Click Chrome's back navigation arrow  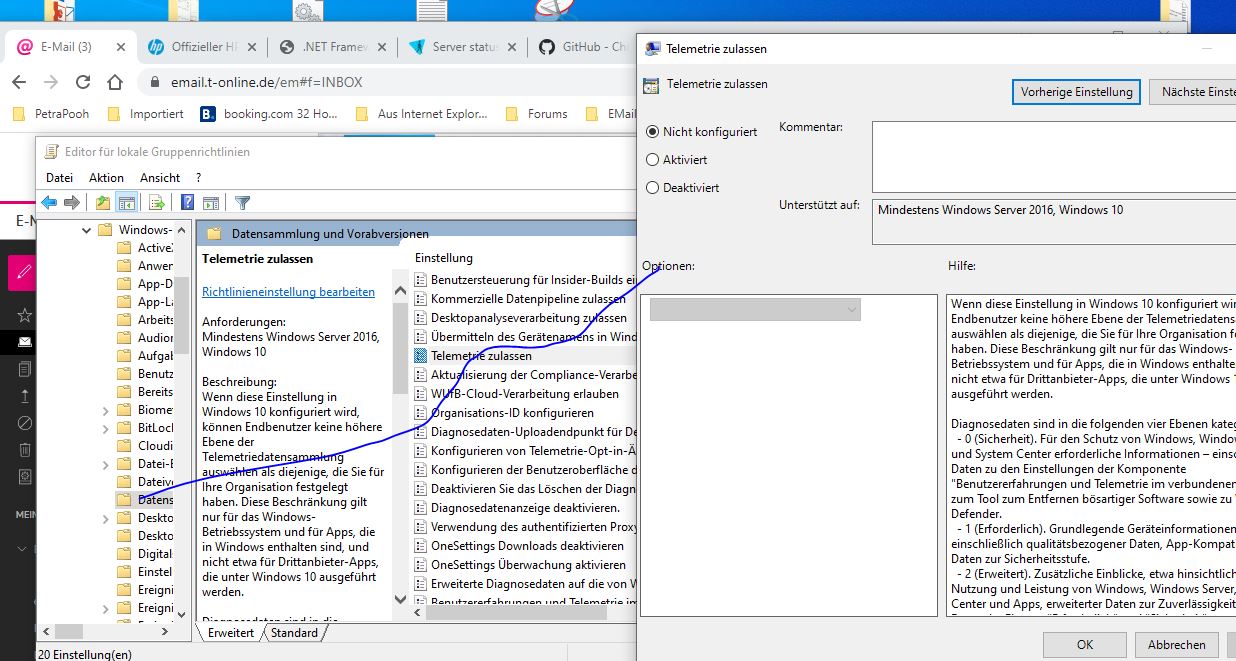coord(19,82)
